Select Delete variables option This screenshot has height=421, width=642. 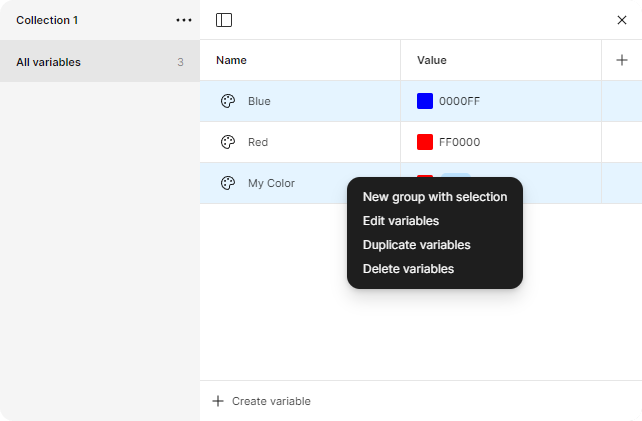[408, 269]
